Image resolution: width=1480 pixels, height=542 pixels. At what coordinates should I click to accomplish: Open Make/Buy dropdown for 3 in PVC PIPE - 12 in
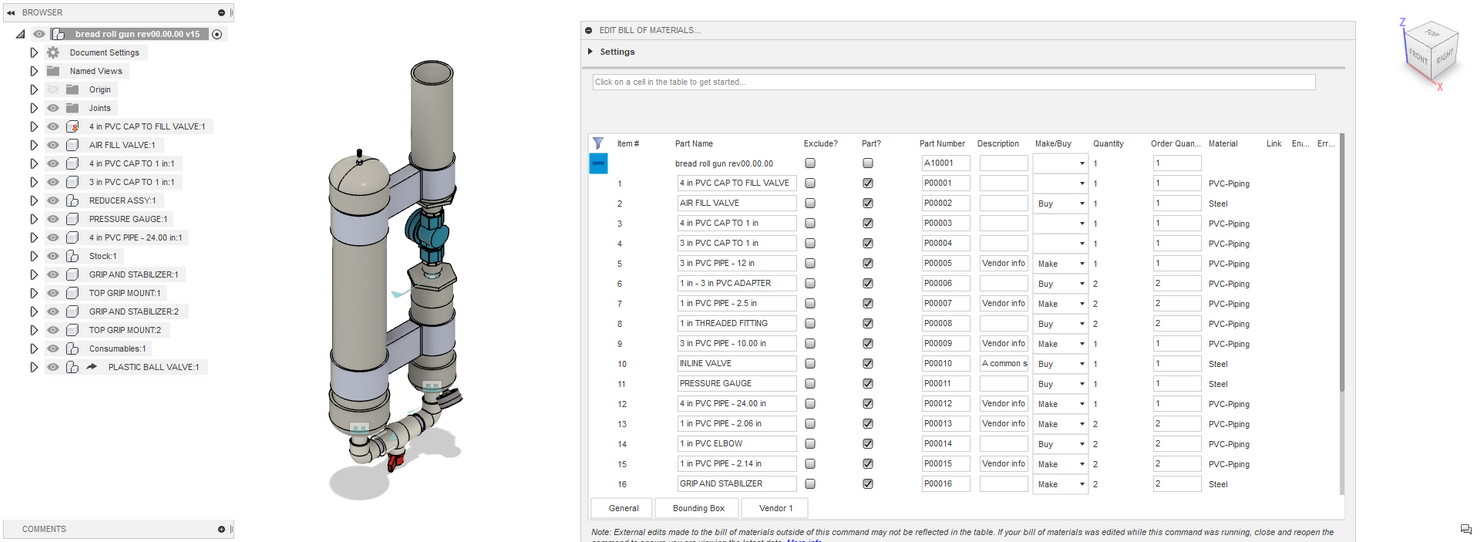click(x=1060, y=263)
